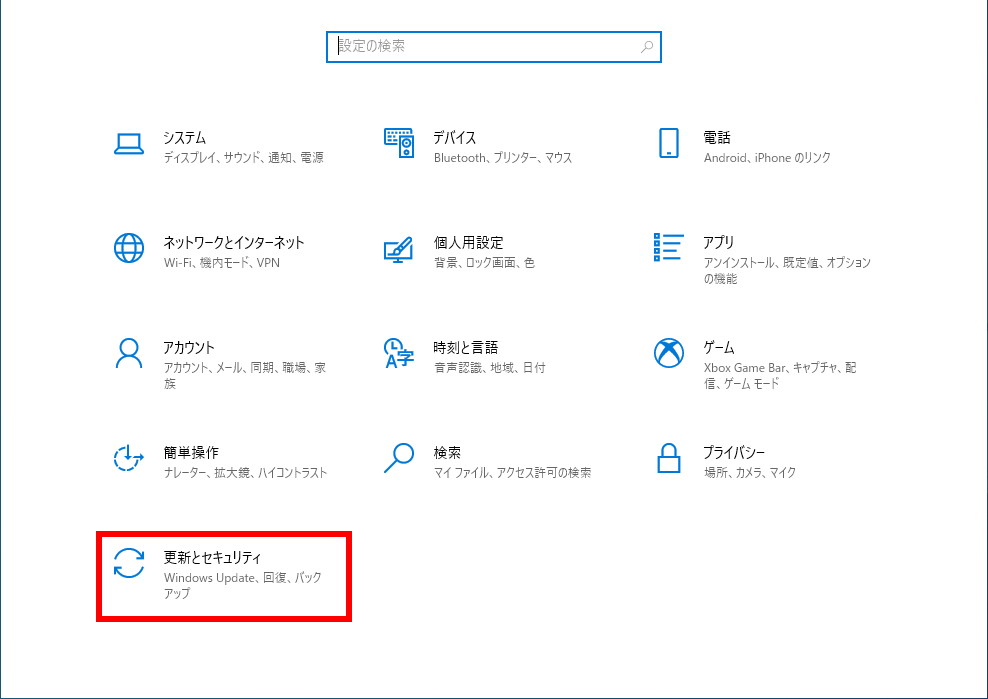The height and width of the screenshot is (699, 988).
Task: Click the 個人用設定 paintbrush icon
Action: pos(399,250)
